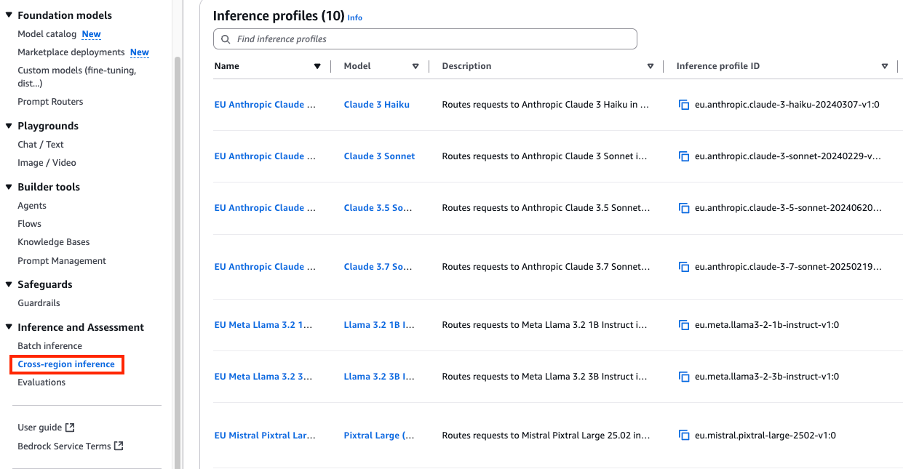This screenshot has height=470, width=904.
Task: Copy the Claude 3 Haiku inference profile ID
Action: coord(684,105)
